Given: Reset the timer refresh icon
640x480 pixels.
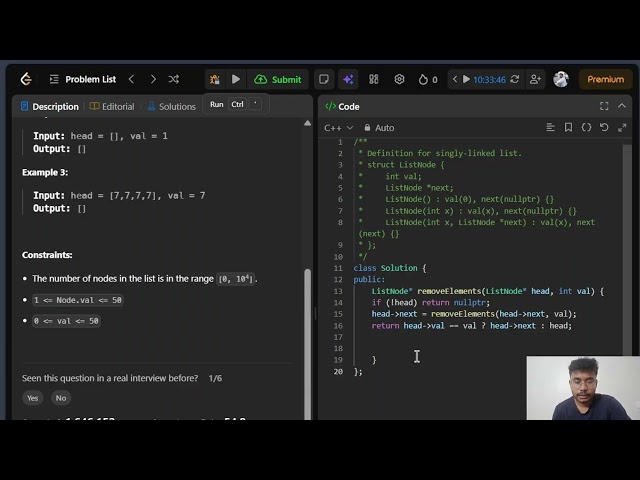Looking at the screenshot, I should pyautogui.click(x=515, y=79).
